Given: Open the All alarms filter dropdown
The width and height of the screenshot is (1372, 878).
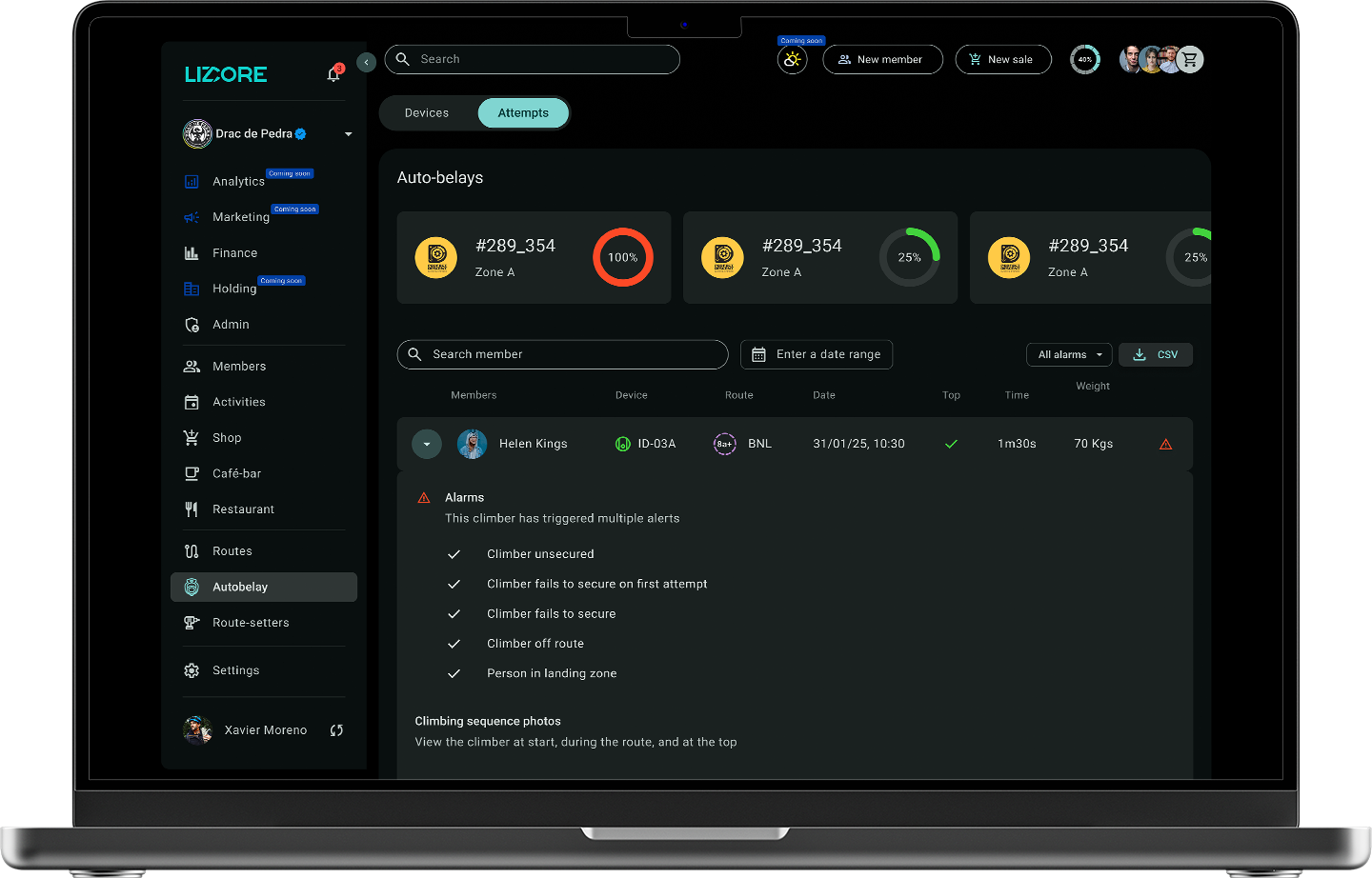Looking at the screenshot, I should [1069, 354].
